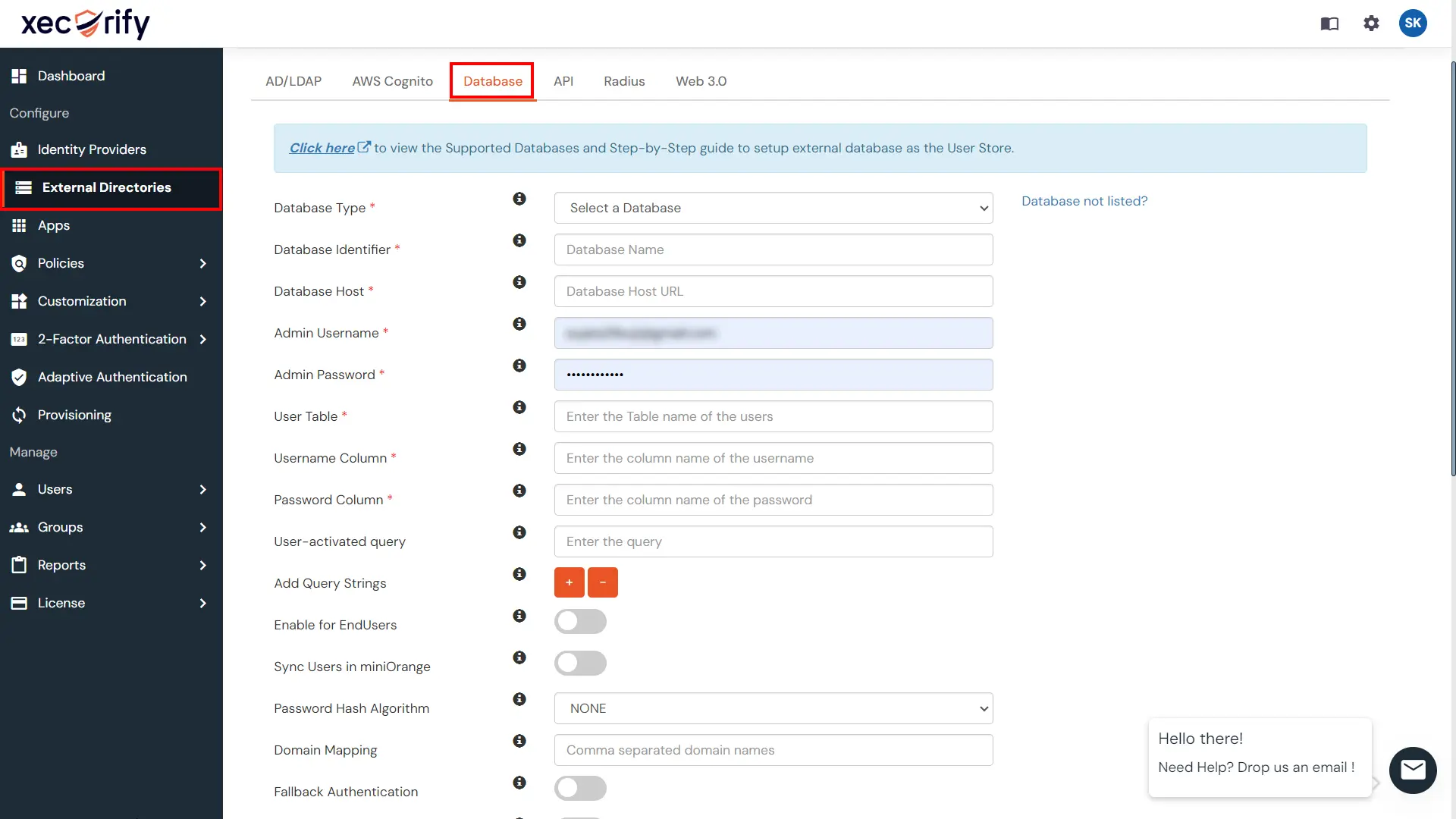Open the SK user avatar menu

1413,23
